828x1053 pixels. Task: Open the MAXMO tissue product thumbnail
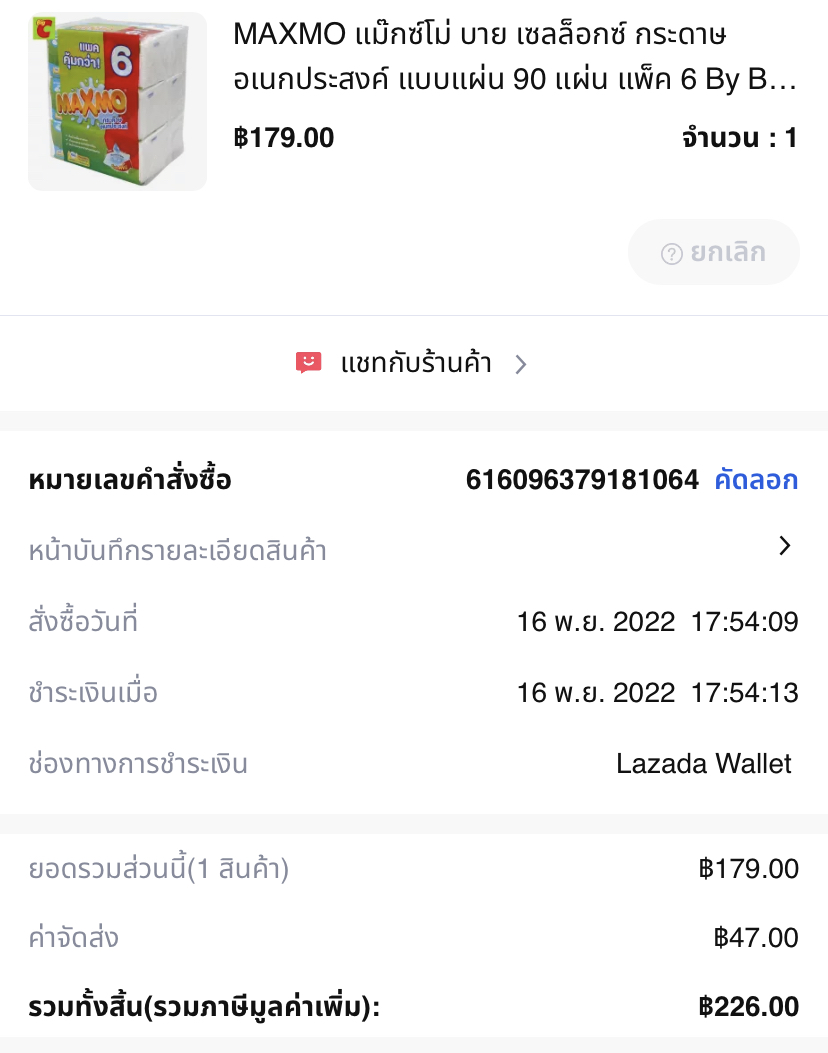pos(118,101)
